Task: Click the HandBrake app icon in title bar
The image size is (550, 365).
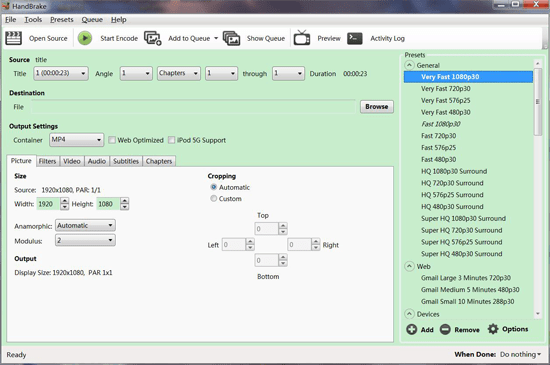Action: tap(5, 6)
